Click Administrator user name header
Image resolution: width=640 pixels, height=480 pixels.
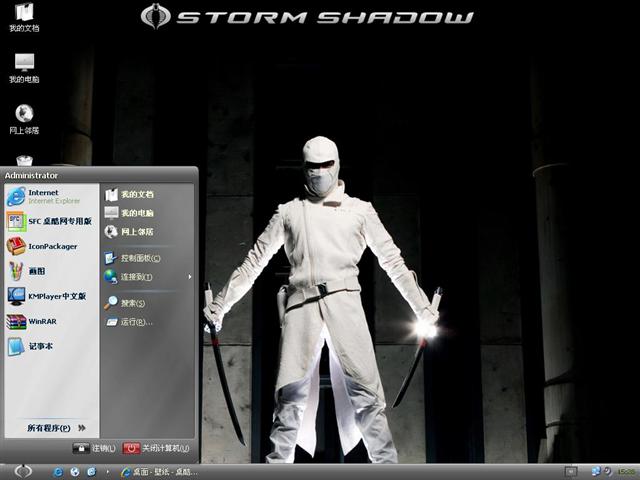click(31, 175)
